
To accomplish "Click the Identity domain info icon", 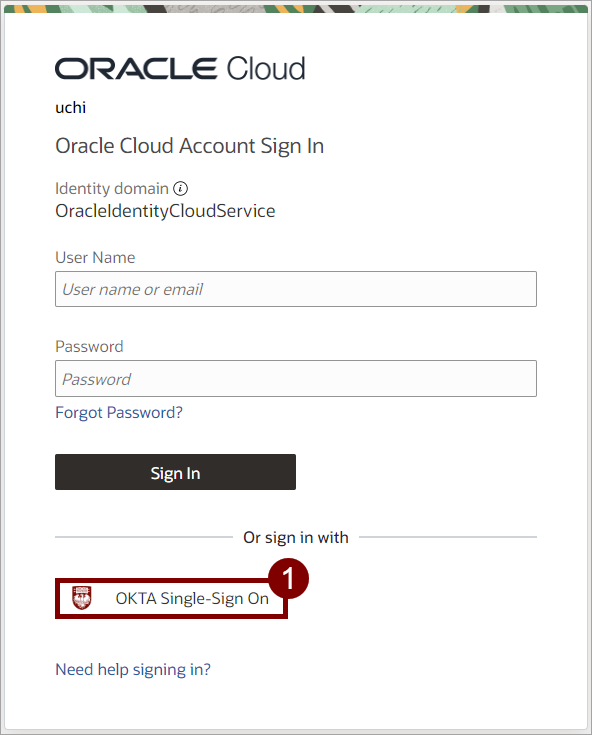I will tap(180, 188).
